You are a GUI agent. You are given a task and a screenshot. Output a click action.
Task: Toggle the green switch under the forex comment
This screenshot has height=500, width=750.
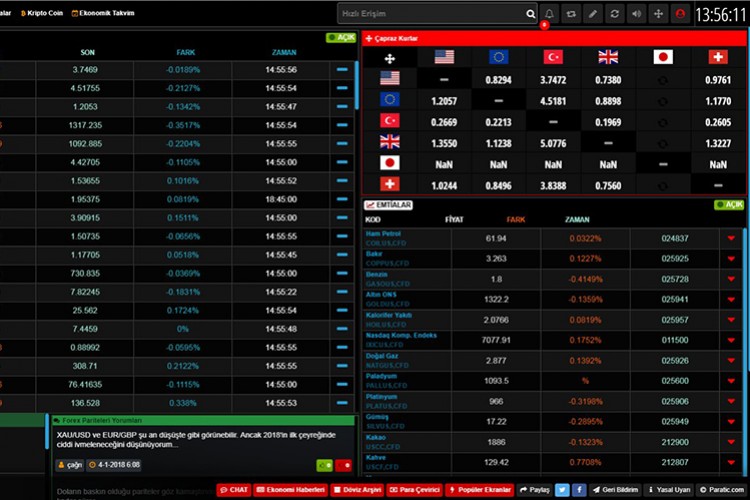tap(324, 465)
